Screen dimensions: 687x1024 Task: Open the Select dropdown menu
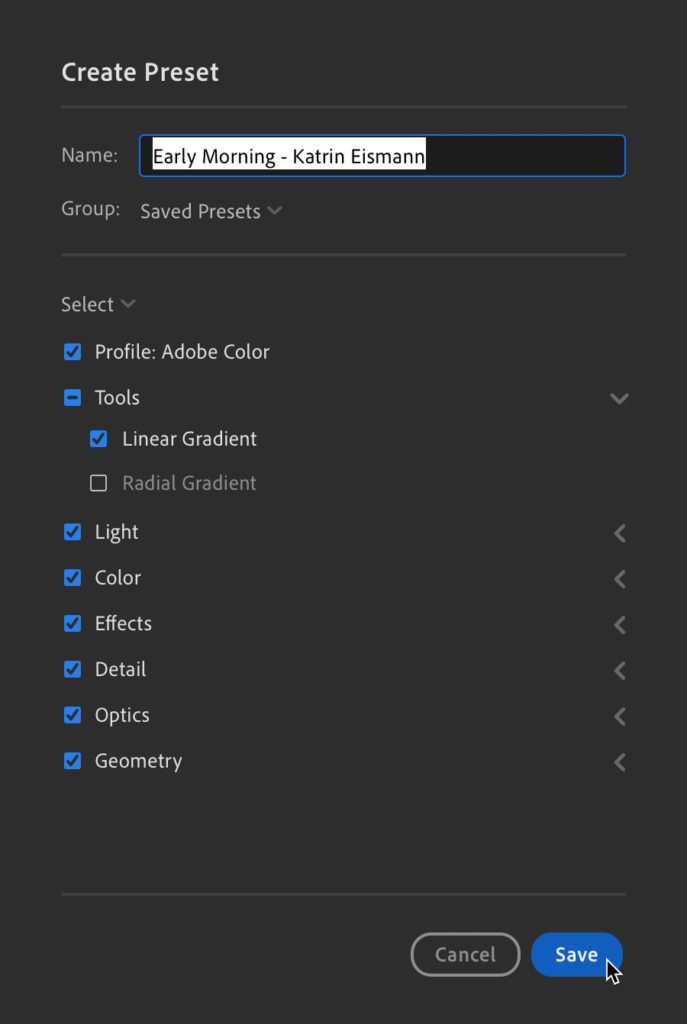[98, 305]
